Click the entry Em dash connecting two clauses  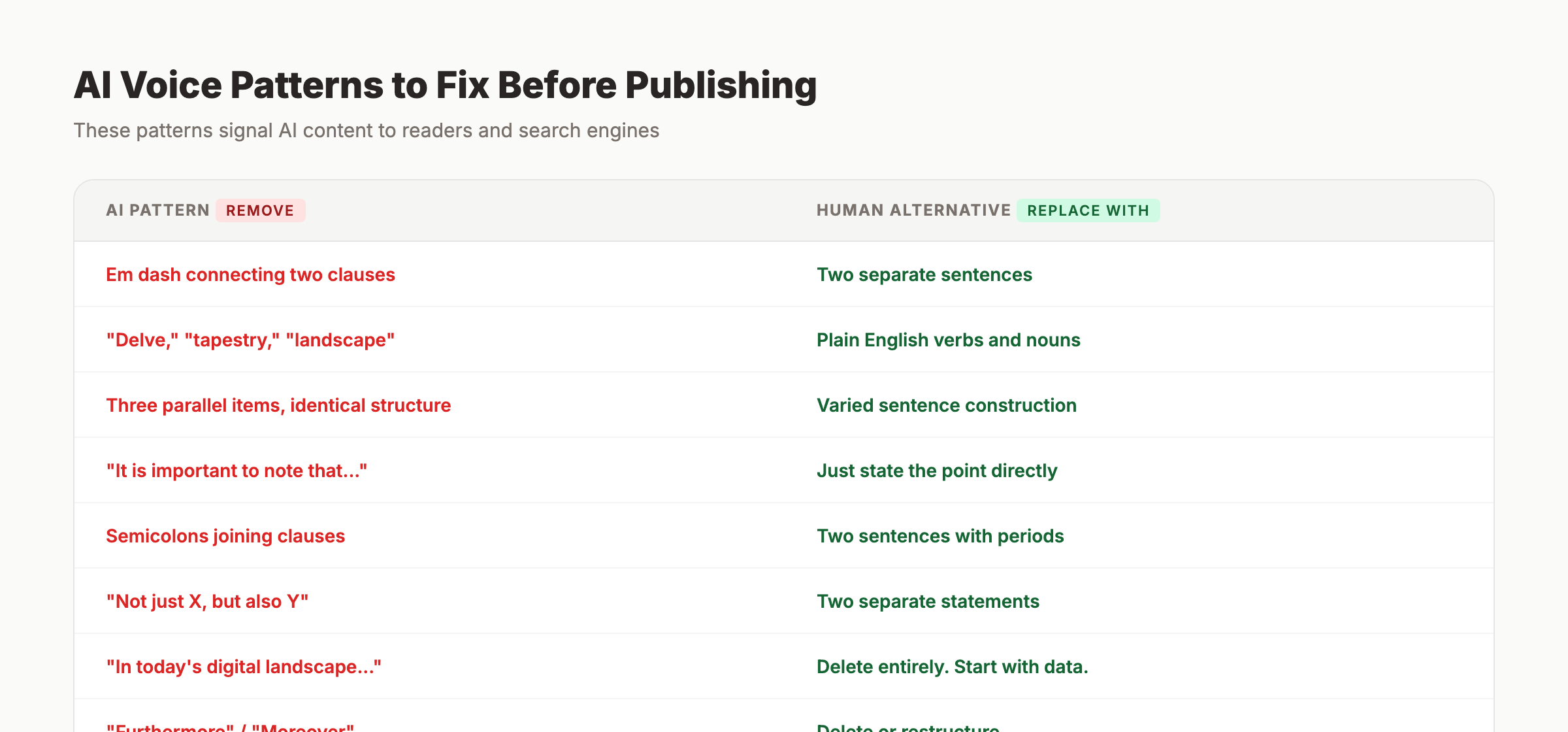pos(251,274)
